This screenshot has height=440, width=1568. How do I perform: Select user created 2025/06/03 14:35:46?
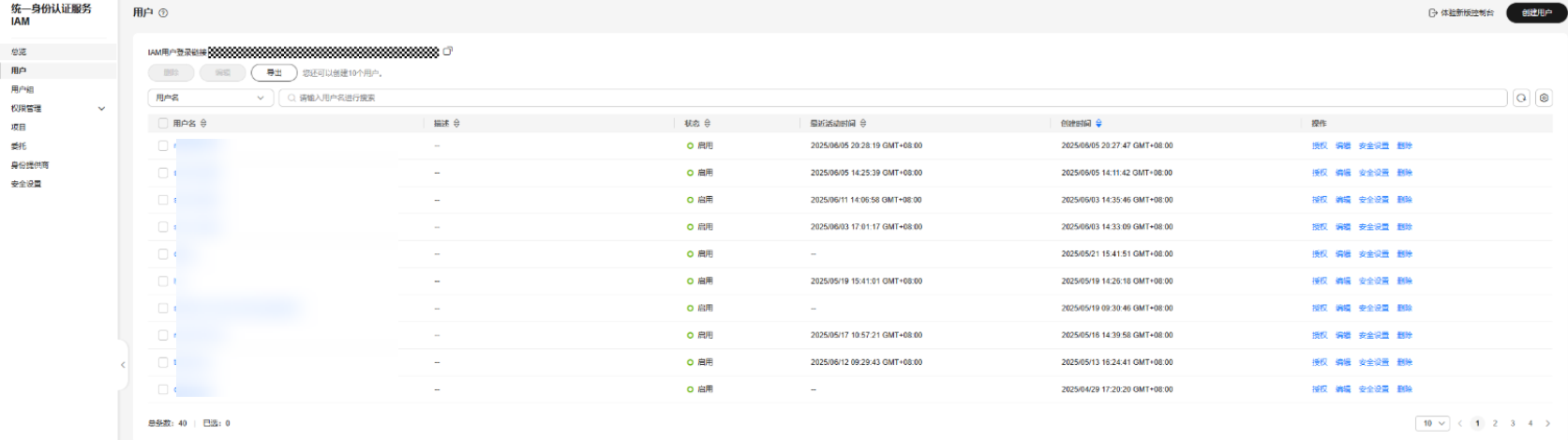(x=163, y=200)
